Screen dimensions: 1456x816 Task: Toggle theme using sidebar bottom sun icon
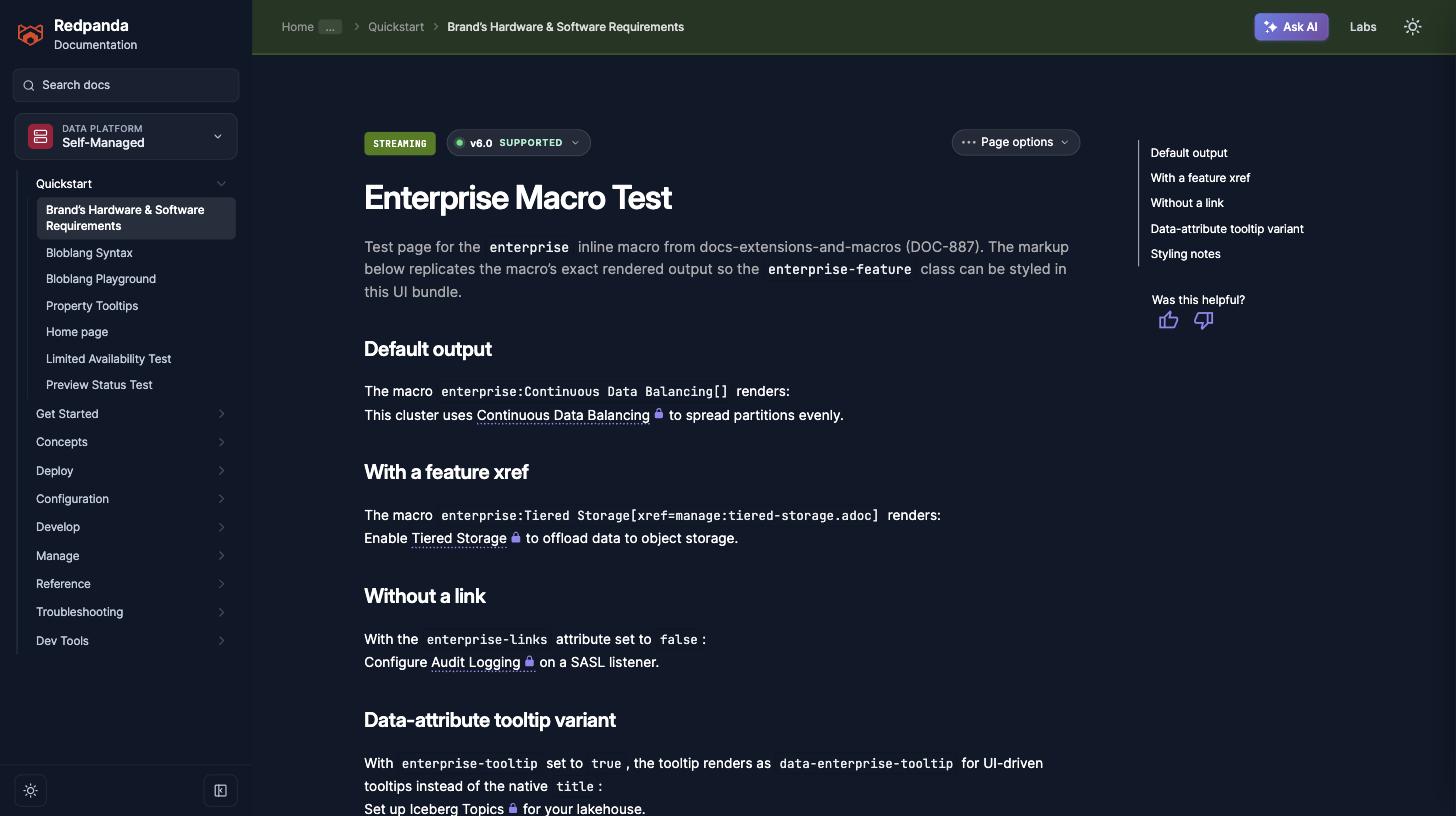pos(31,791)
